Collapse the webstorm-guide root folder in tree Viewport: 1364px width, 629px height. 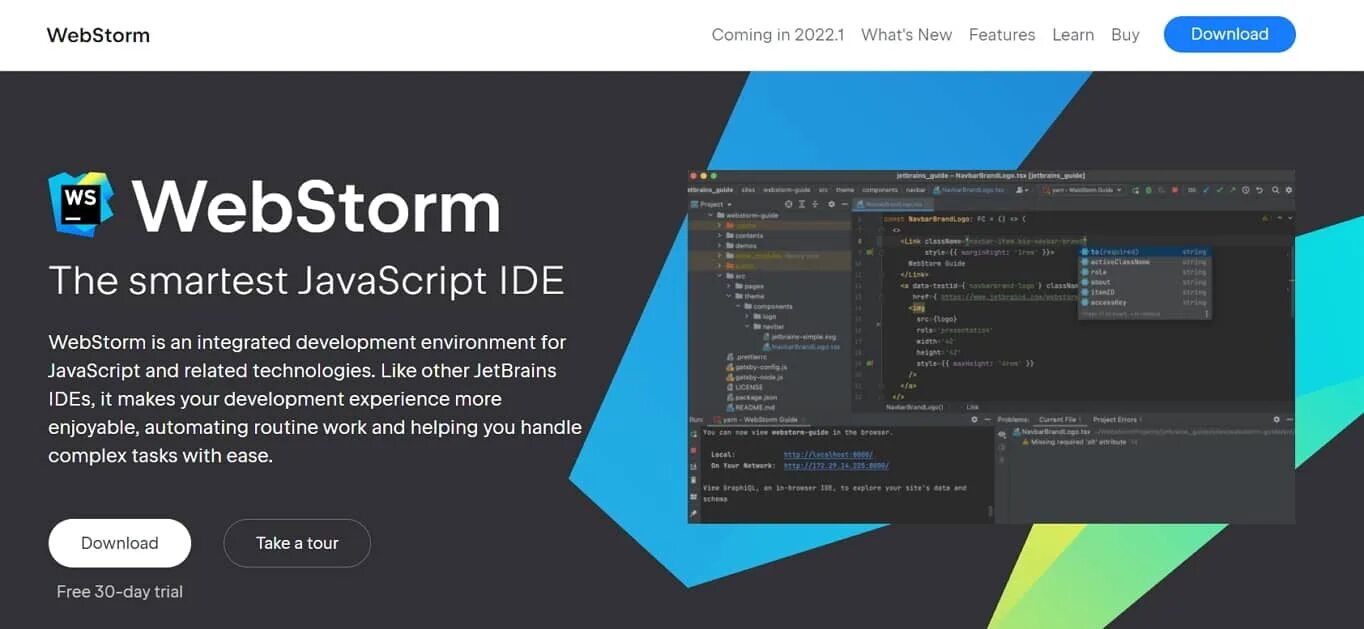tap(710, 215)
